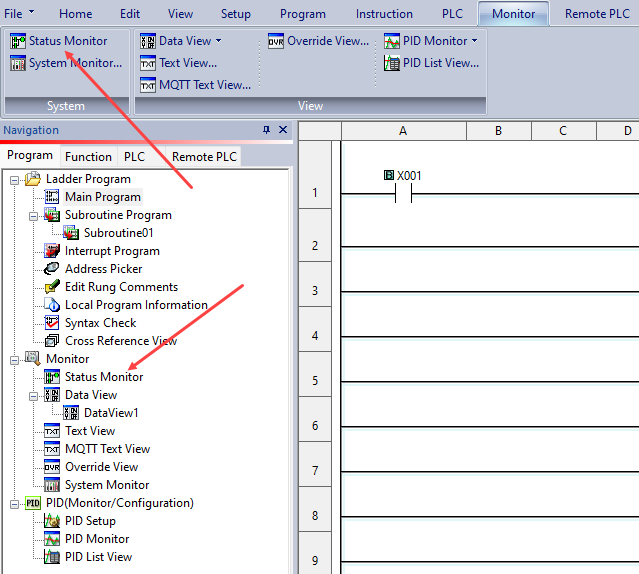Screen dimensions: 639x574
Task: Click the Override View icon in the tree
Action: coord(52,467)
